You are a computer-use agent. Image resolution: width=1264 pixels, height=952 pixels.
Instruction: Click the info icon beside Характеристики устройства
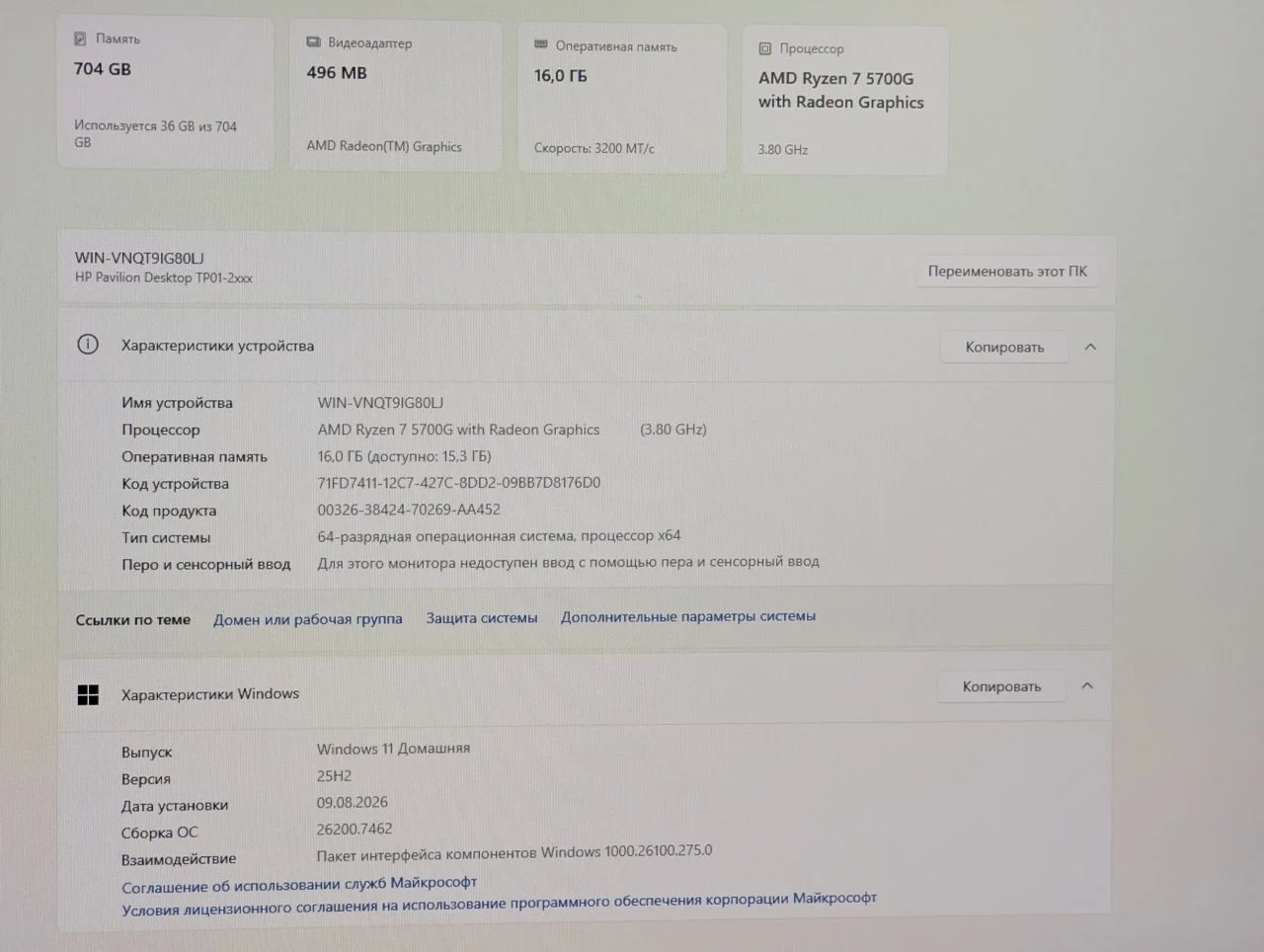click(88, 345)
